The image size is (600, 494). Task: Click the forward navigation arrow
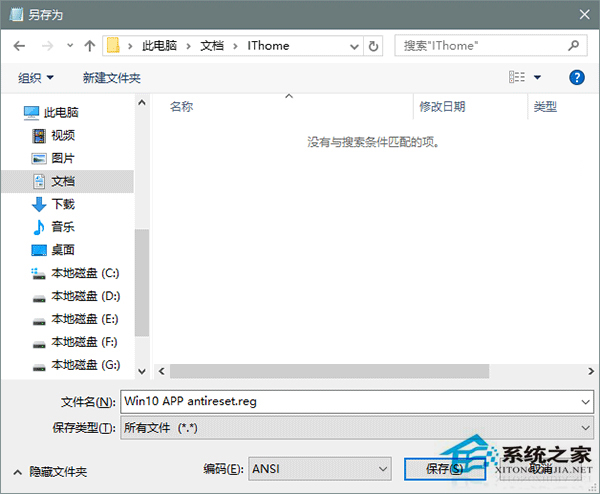(x=47, y=46)
